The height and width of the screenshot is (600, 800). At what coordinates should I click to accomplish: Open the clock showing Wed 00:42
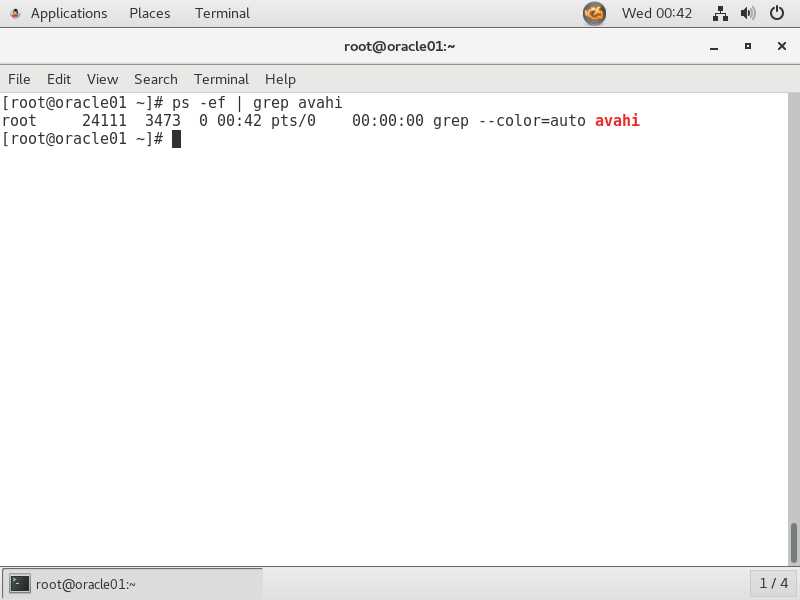(x=657, y=13)
